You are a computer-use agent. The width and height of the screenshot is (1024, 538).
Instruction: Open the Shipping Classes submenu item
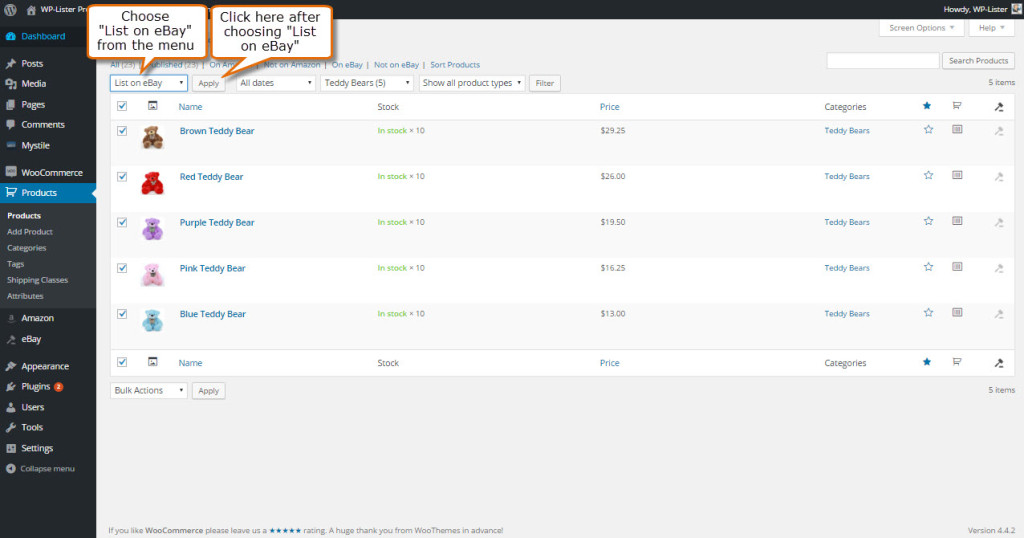click(x=37, y=280)
